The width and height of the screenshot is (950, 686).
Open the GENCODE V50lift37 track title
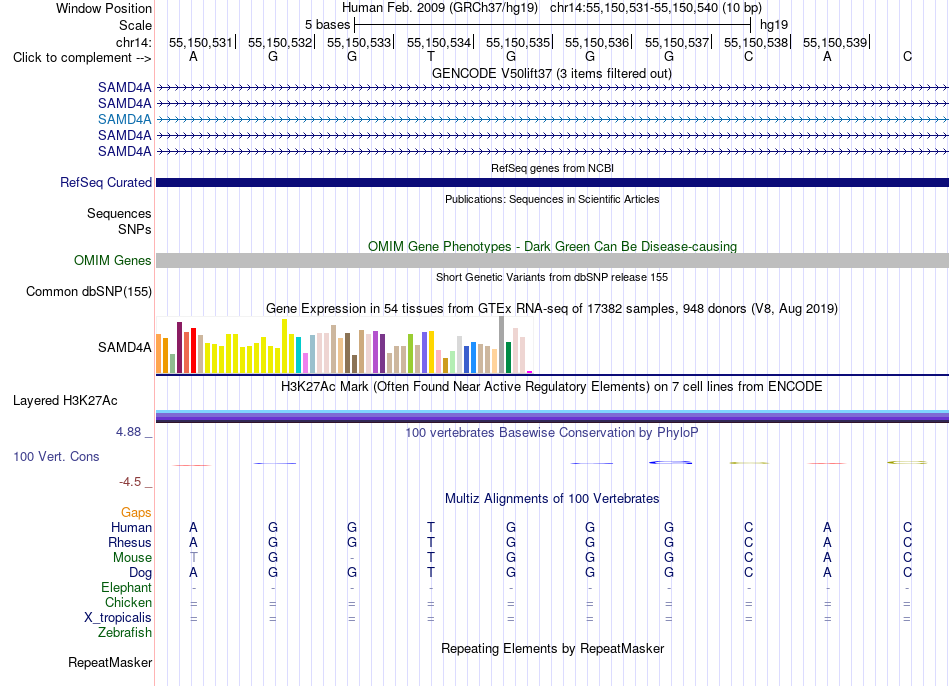pyautogui.click(x=551, y=73)
